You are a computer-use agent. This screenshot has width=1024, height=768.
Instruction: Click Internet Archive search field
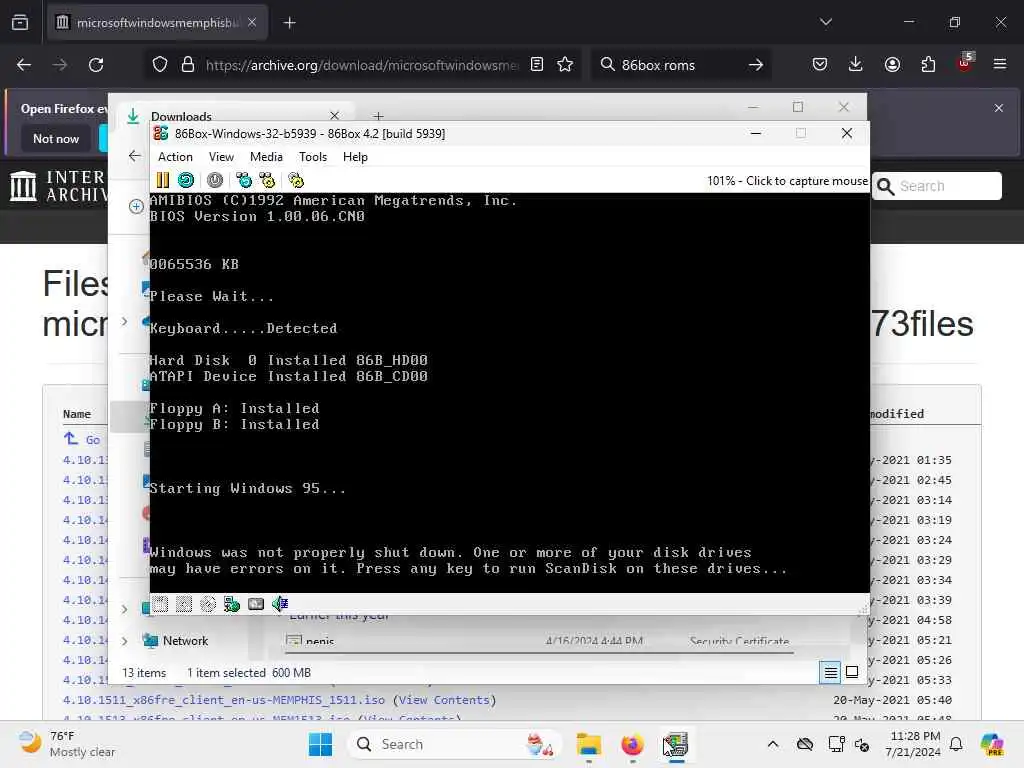(938, 186)
